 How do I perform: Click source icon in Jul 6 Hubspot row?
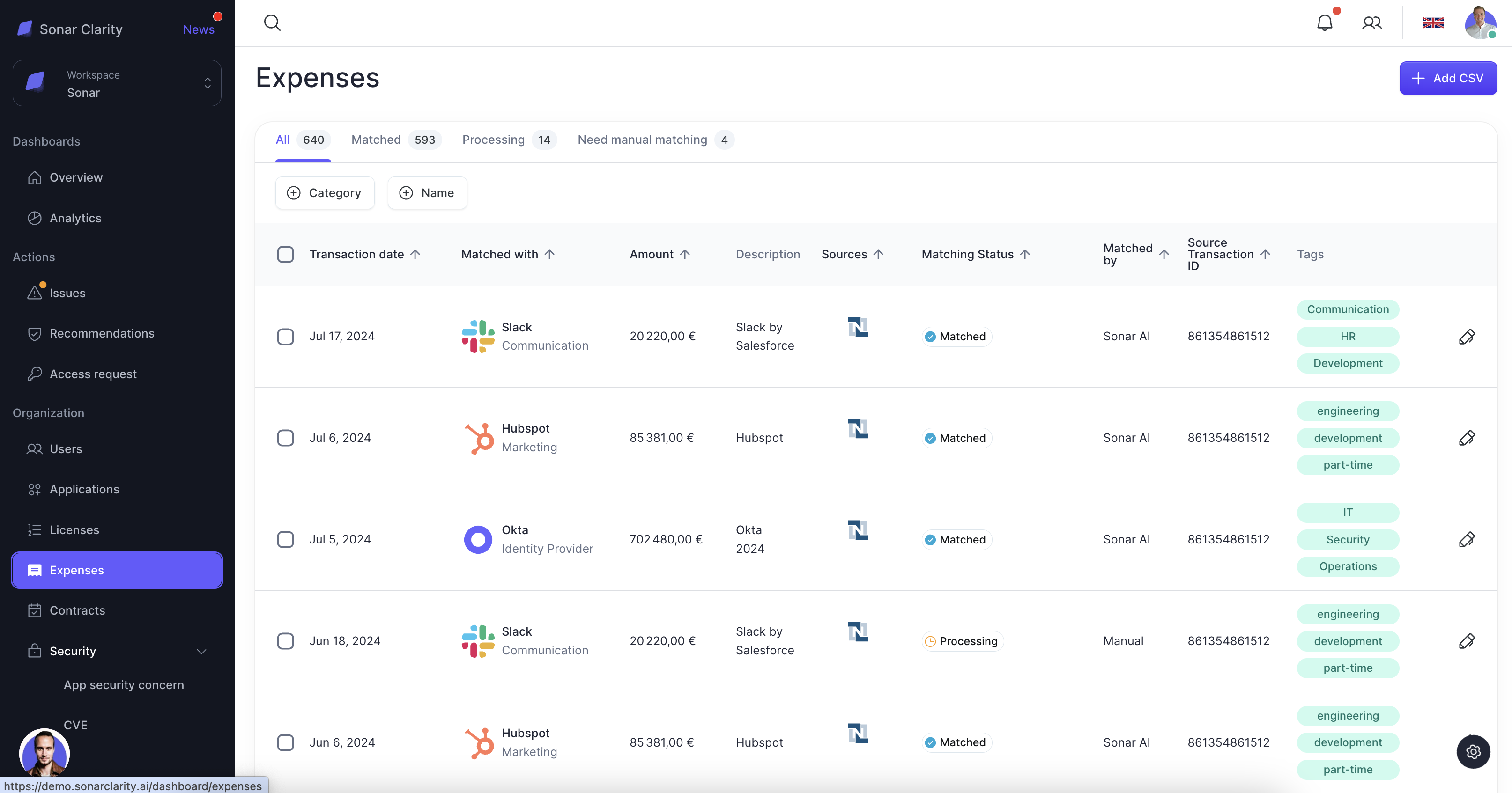pos(858,428)
